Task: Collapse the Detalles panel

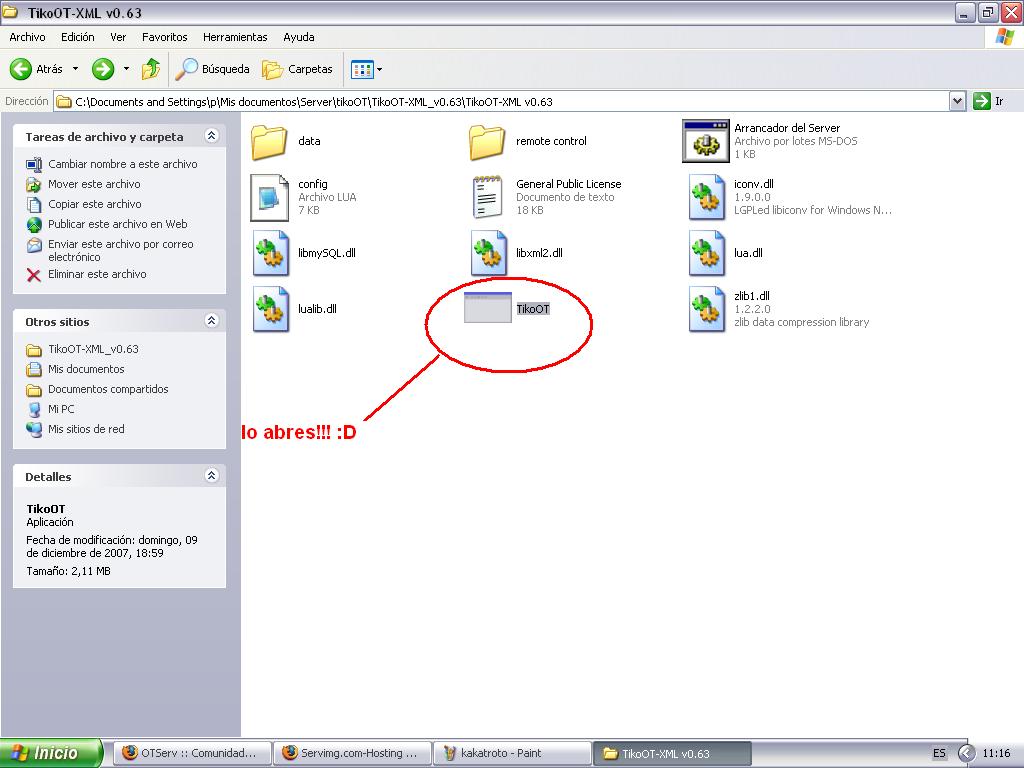Action: click(x=211, y=475)
